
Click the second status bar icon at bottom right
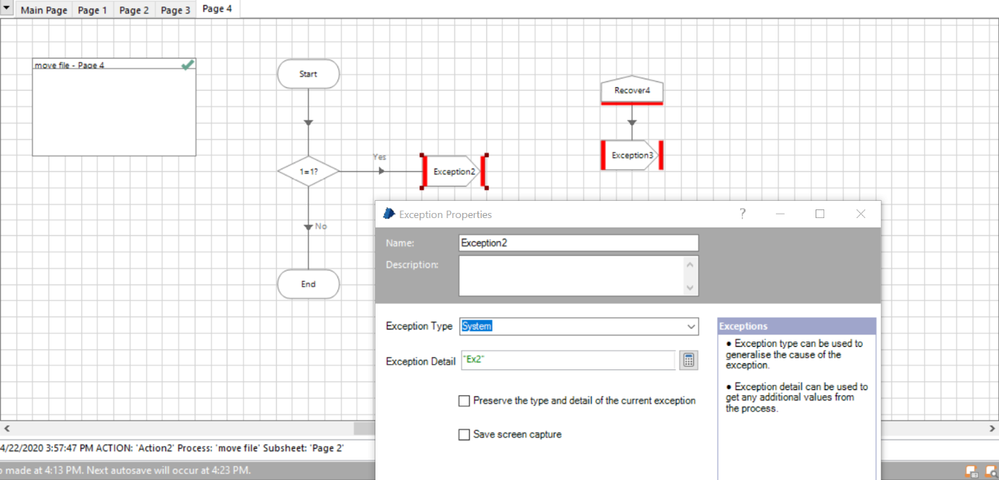click(991, 472)
